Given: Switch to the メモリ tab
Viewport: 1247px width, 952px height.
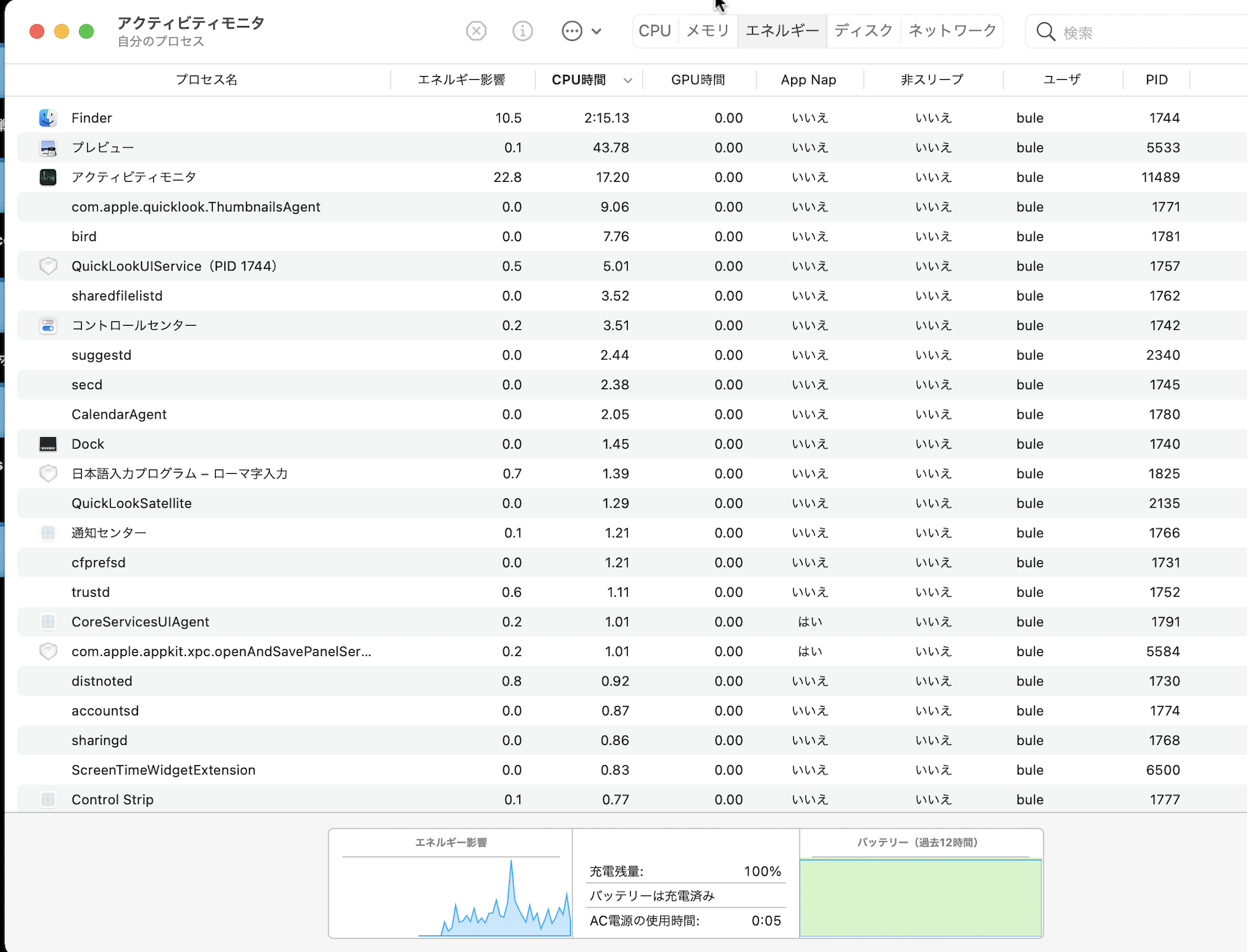Looking at the screenshot, I should (x=708, y=31).
